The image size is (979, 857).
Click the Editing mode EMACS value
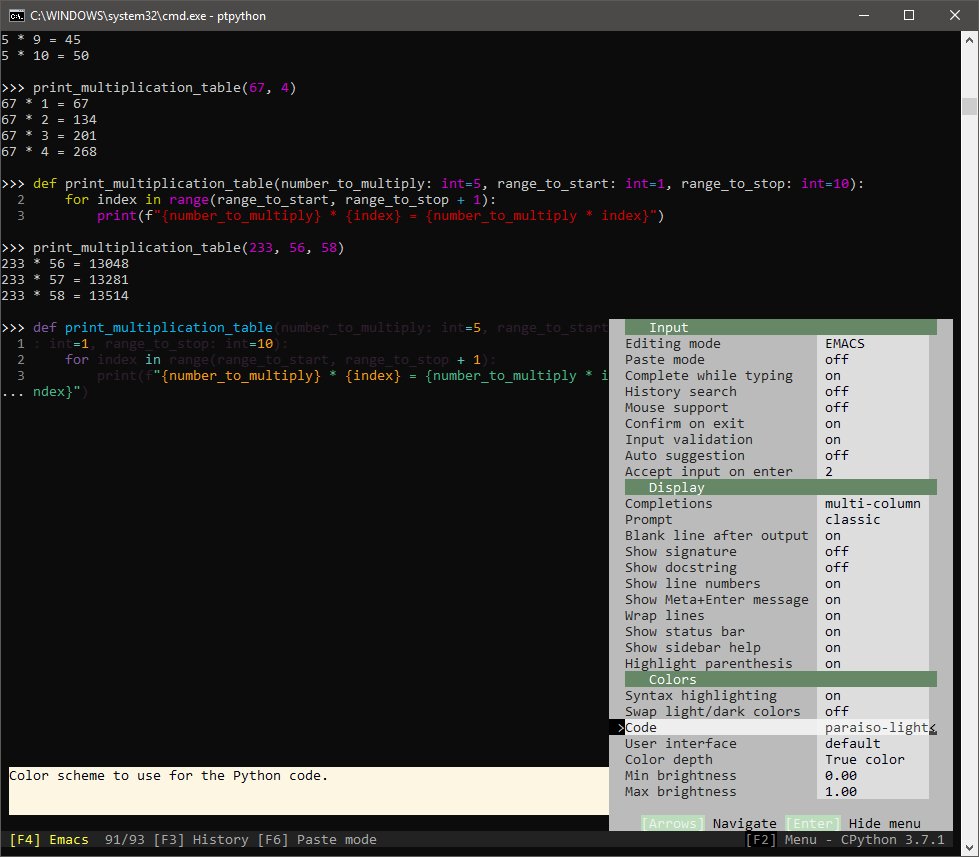844,343
